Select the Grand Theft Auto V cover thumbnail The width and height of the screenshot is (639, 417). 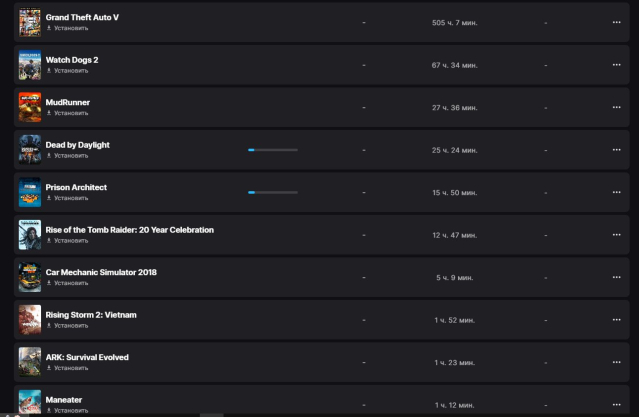(29, 22)
